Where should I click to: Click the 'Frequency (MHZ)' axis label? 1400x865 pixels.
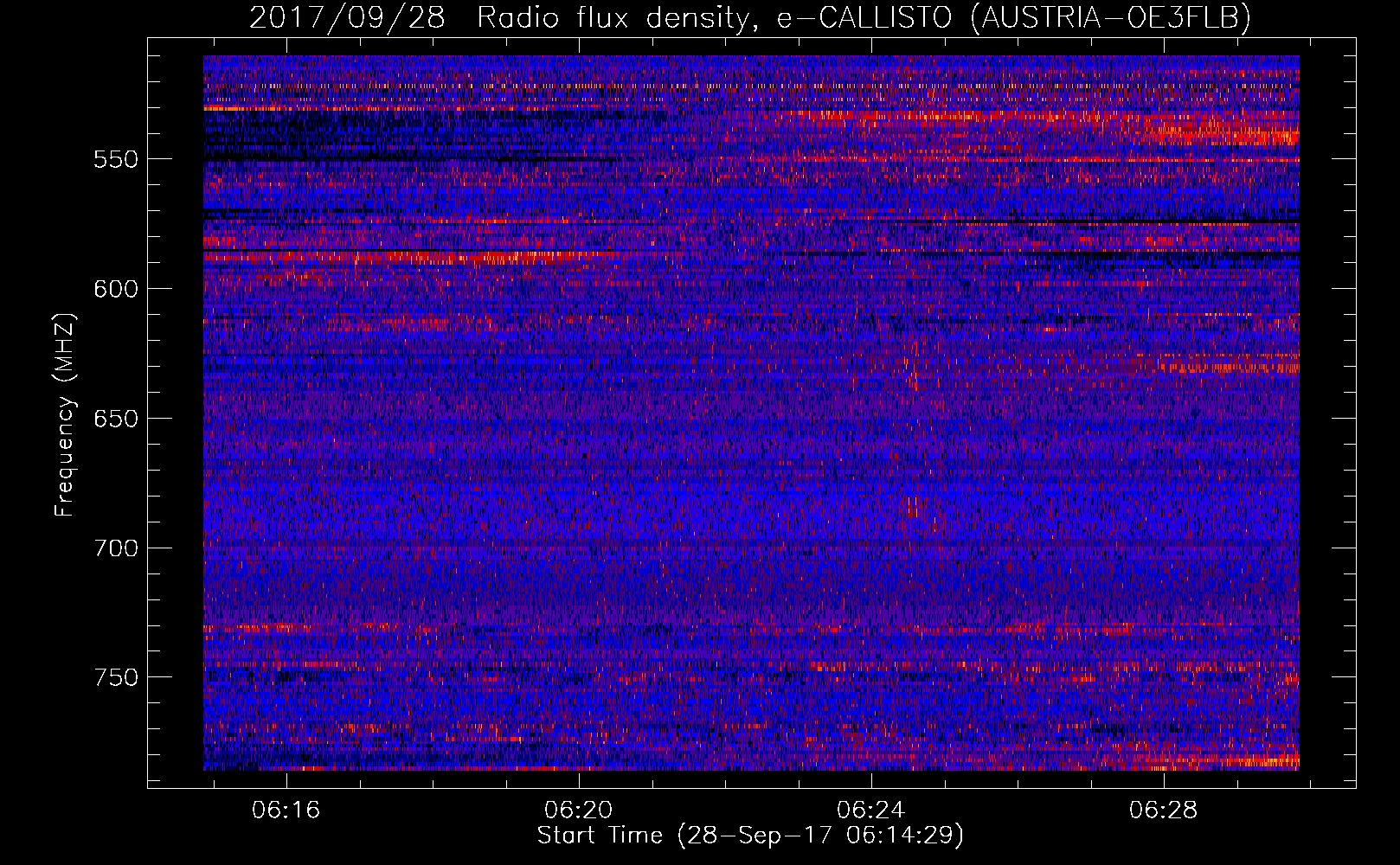click(65, 415)
